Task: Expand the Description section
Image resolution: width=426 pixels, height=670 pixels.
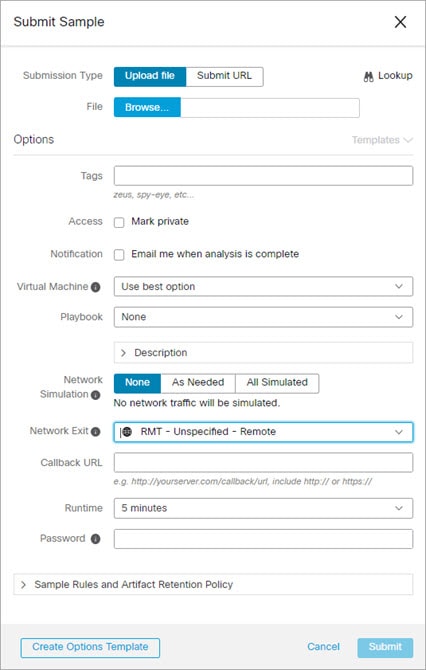Action: [263, 353]
